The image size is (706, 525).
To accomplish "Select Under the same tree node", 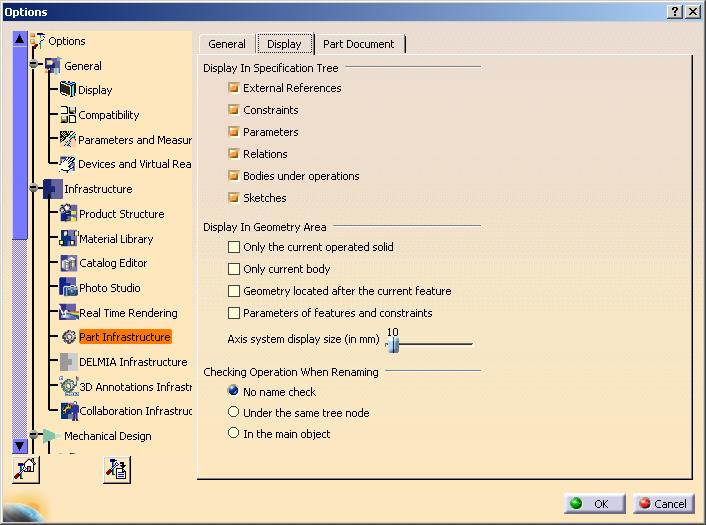I will coord(233,412).
